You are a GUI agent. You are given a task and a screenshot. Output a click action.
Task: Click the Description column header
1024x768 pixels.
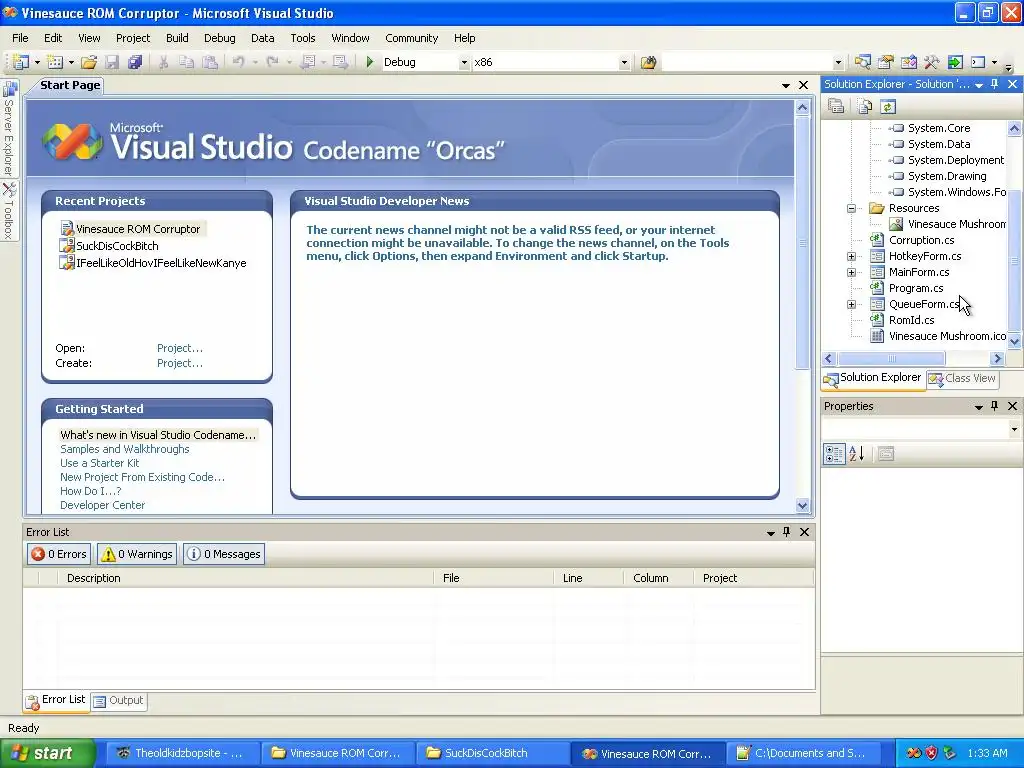point(246,578)
